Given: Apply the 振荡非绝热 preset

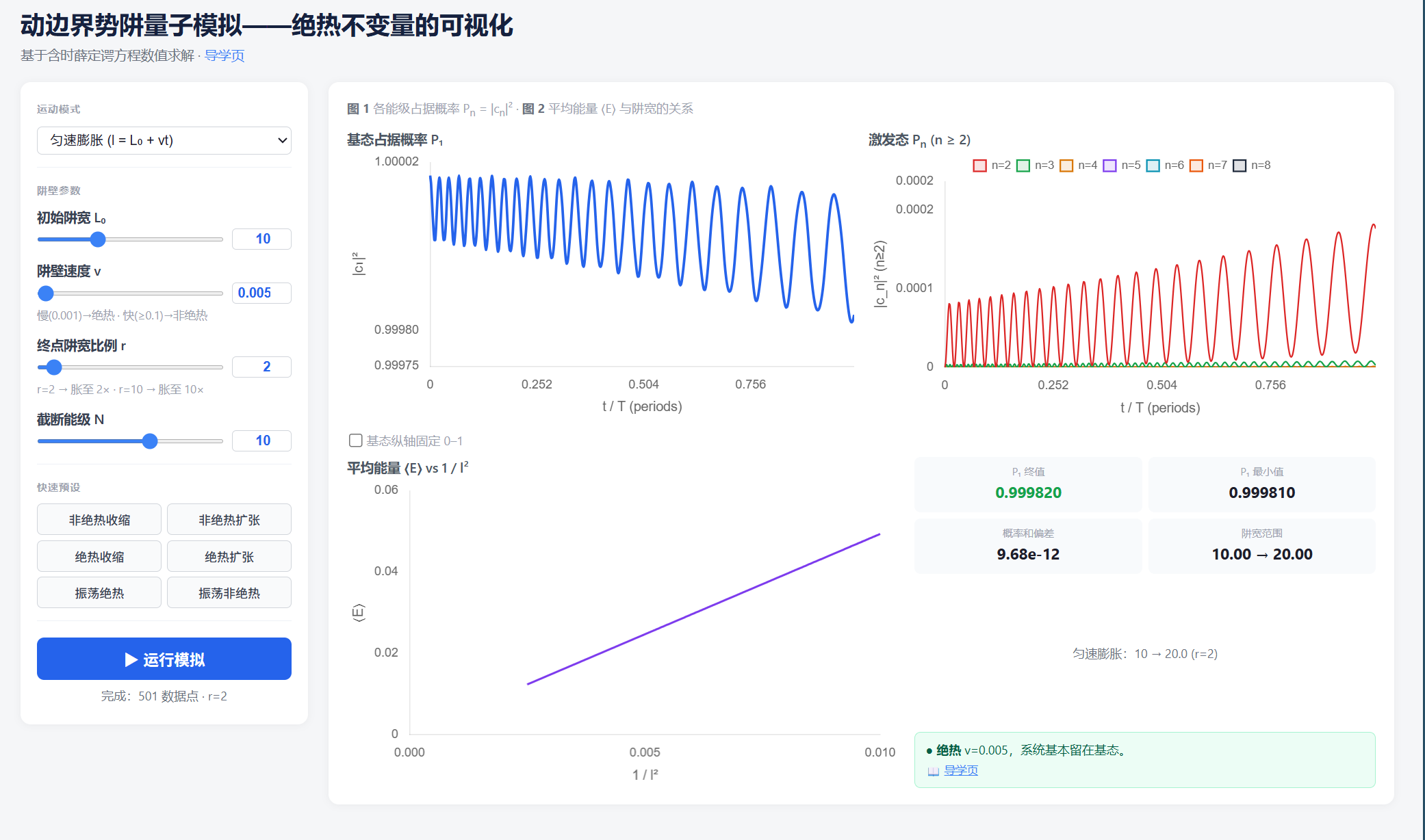Looking at the screenshot, I should point(229,593).
